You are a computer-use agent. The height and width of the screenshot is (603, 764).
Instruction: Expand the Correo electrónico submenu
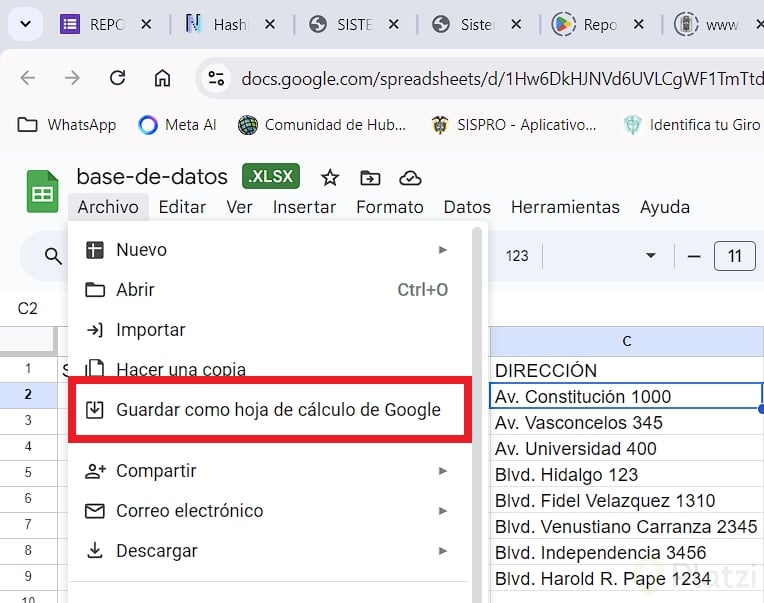coord(269,511)
